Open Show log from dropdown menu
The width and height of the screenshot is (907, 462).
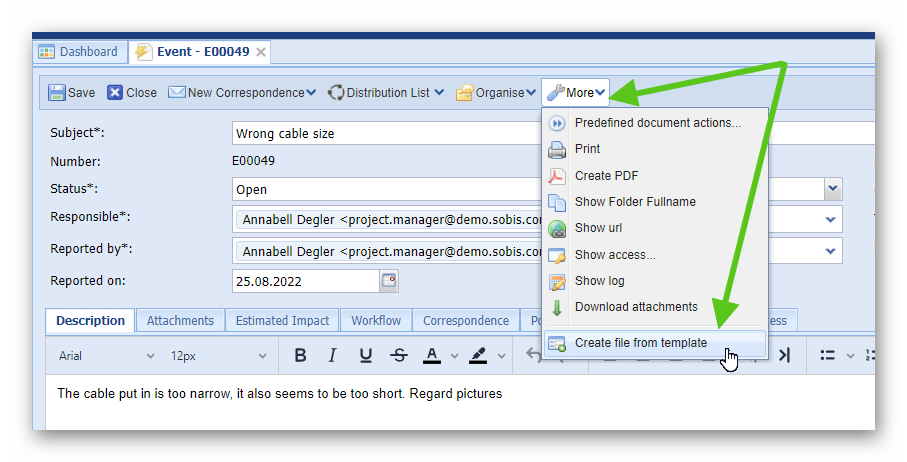pyautogui.click(x=599, y=281)
